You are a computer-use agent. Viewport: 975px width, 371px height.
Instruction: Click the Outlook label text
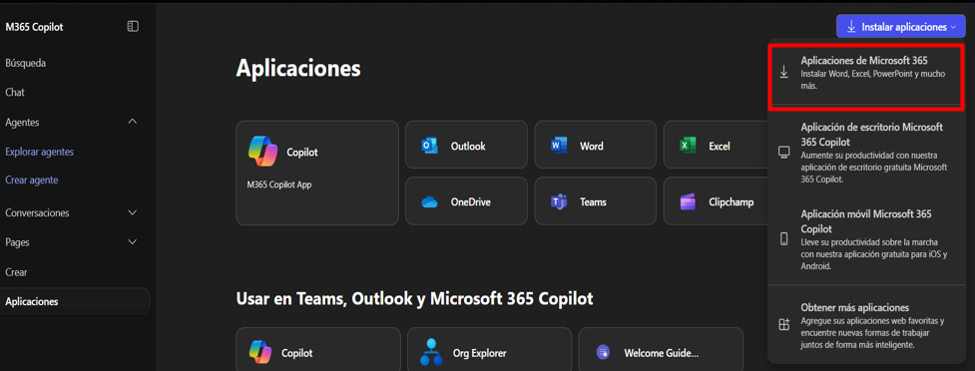coord(468,147)
